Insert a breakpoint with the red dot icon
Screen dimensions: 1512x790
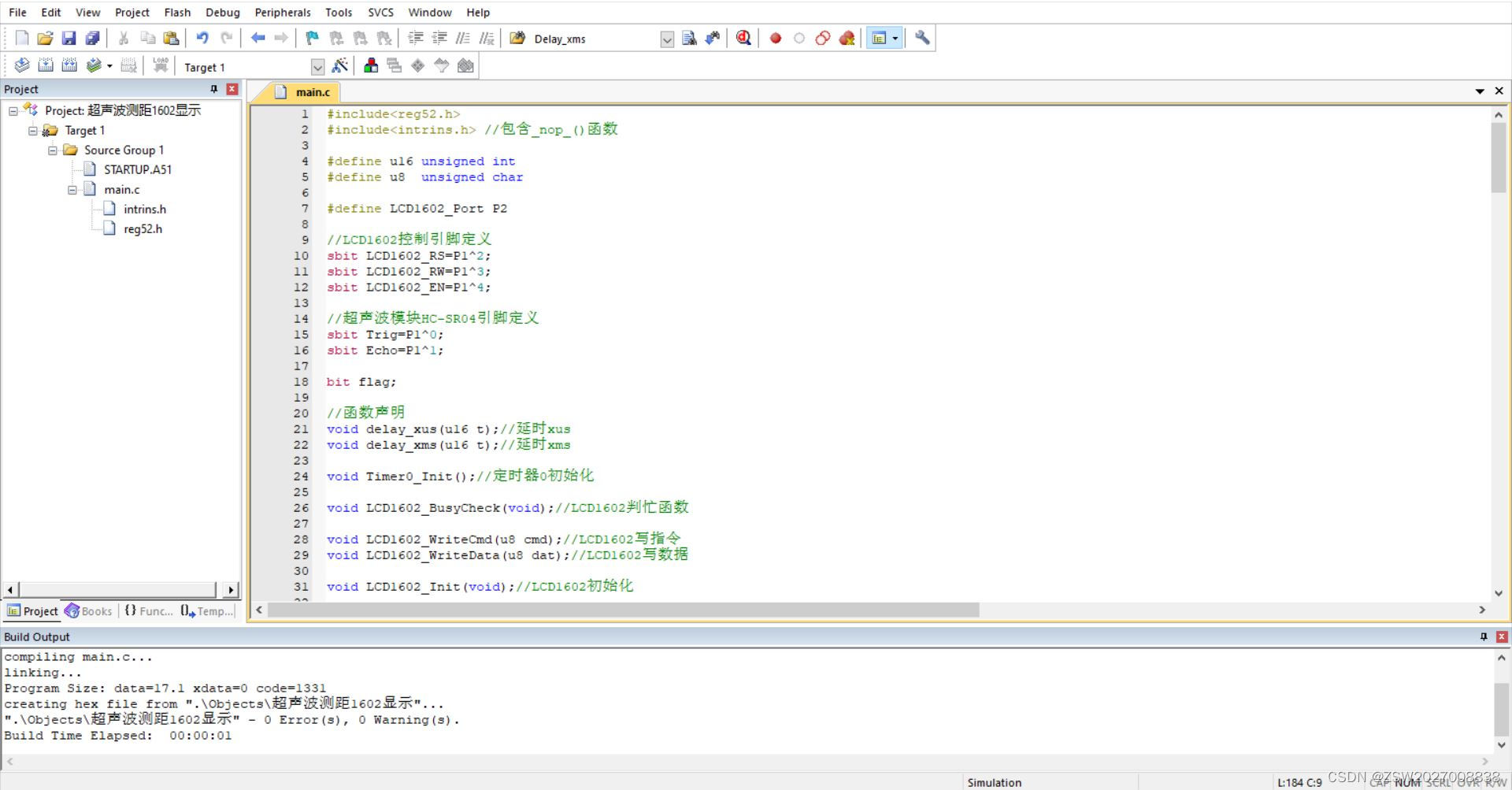(x=776, y=38)
